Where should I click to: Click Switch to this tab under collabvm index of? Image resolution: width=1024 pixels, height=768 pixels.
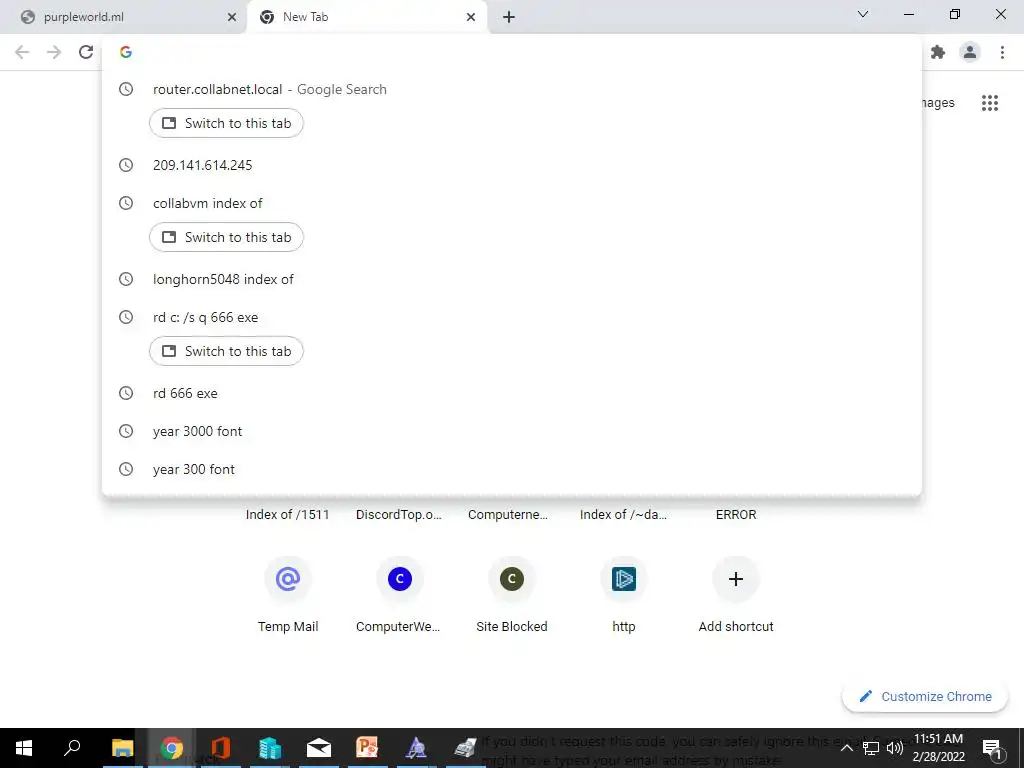(x=226, y=237)
